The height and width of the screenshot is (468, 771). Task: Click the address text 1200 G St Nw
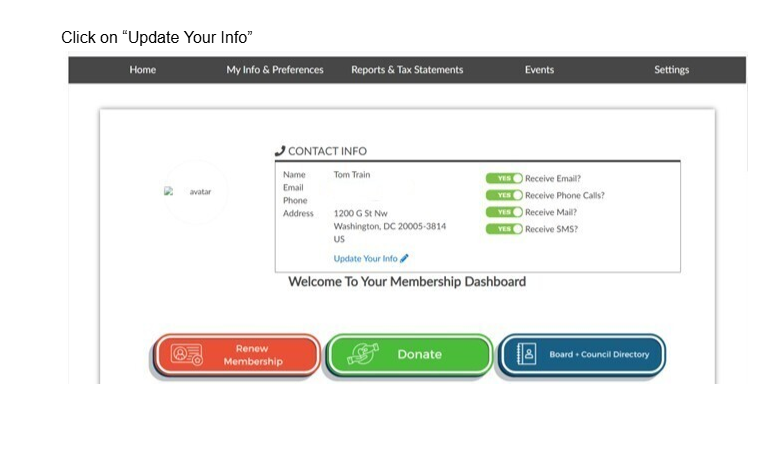[x=361, y=213]
